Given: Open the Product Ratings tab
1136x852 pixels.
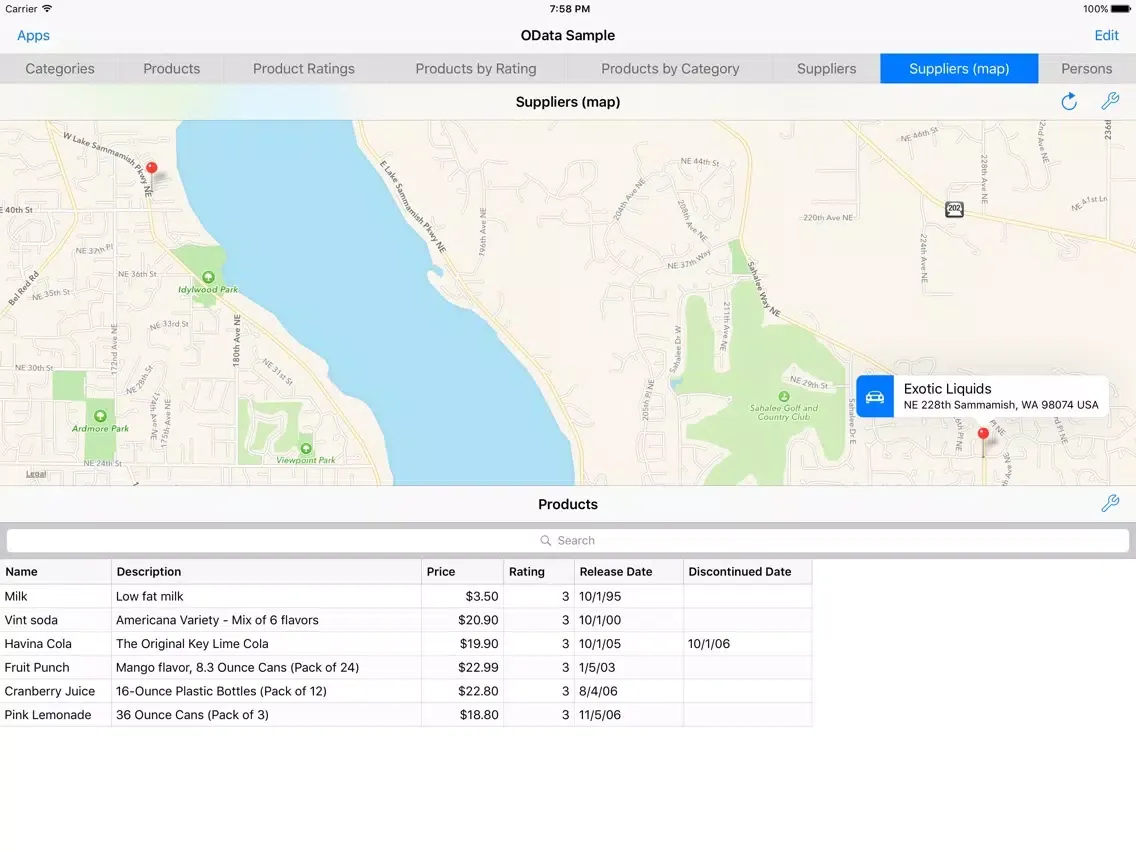Looking at the screenshot, I should tap(304, 69).
